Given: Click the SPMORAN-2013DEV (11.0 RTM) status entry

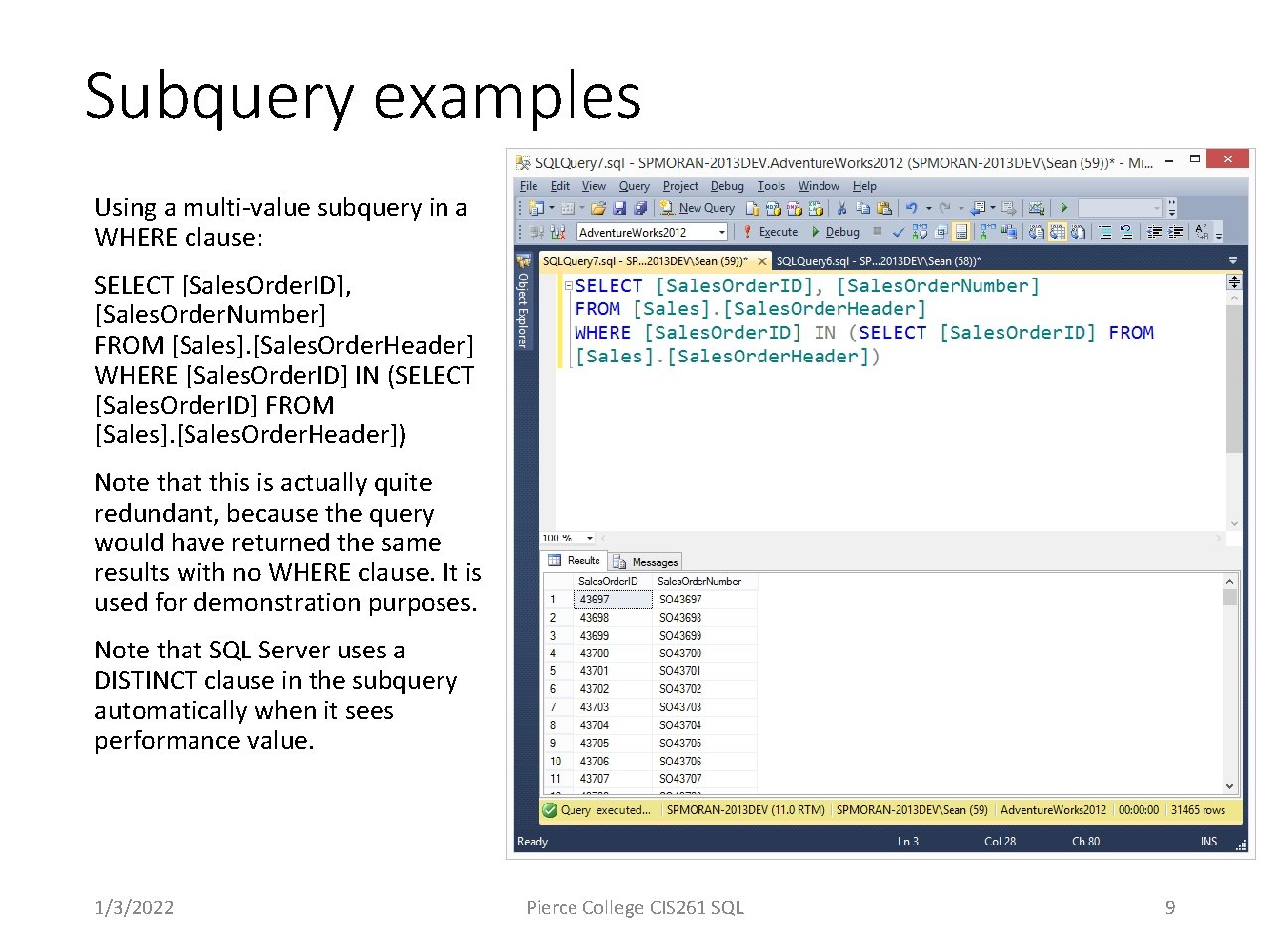Looking at the screenshot, I should (x=745, y=810).
